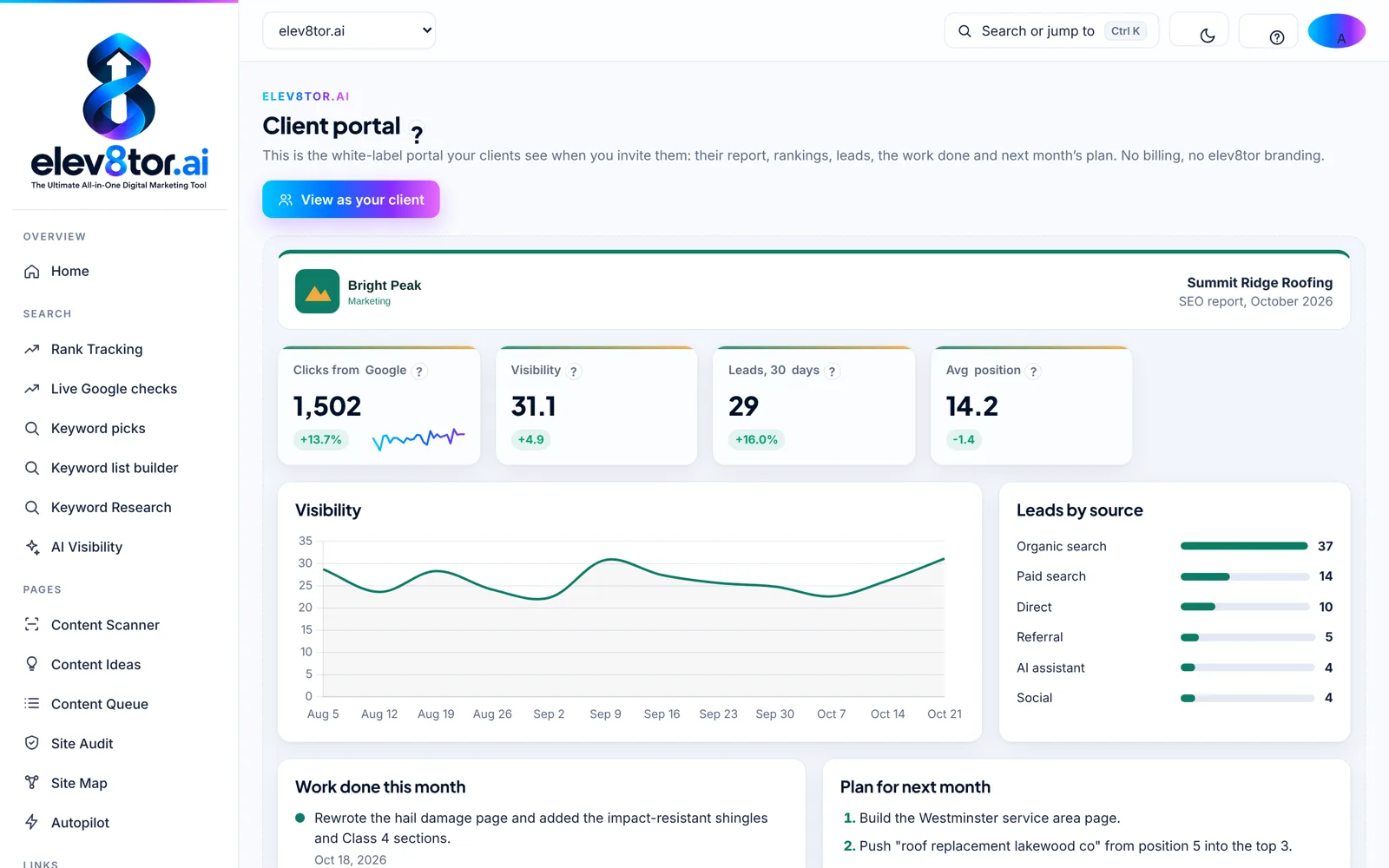
Task: Click the AI Visibility sparkle icon
Action: [x=32, y=547]
